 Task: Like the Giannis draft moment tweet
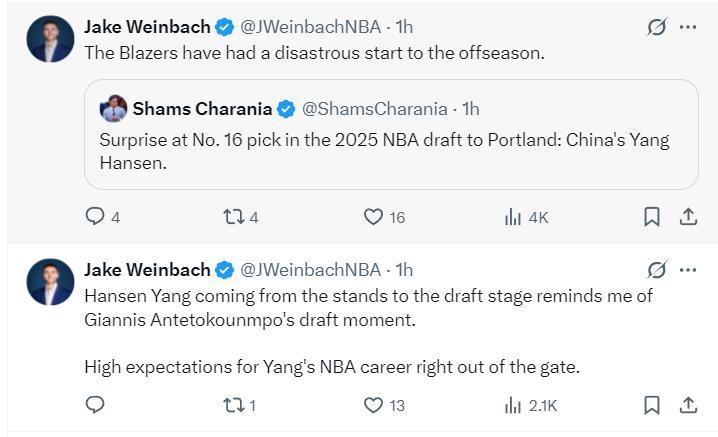click(x=373, y=405)
